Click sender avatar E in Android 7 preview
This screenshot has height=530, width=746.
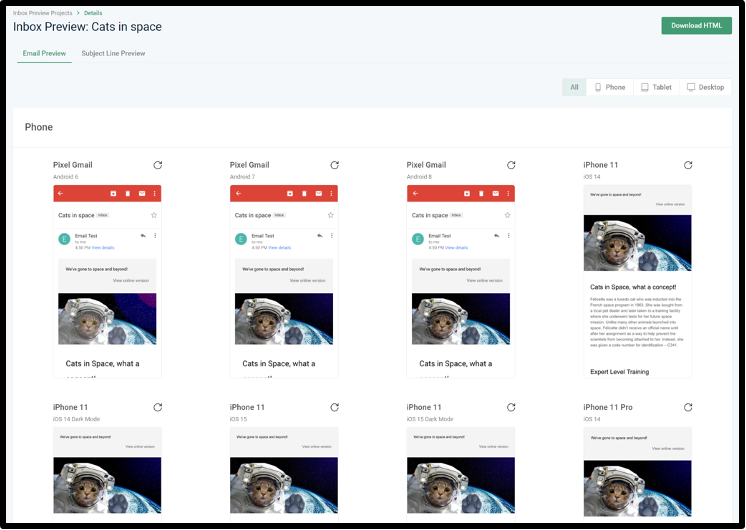pyautogui.click(x=241, y=239)
